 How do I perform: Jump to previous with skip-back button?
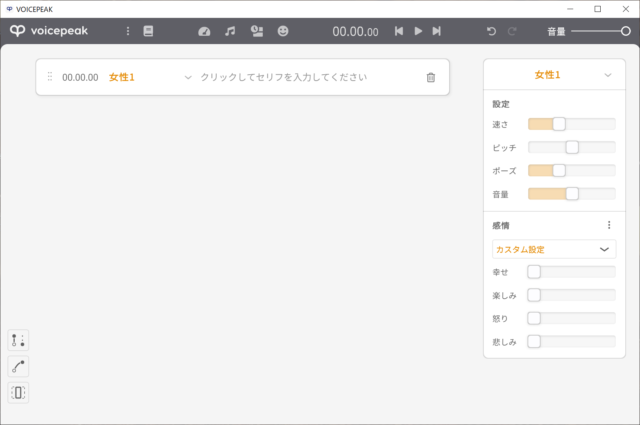pyautogui.click(x=399, y=31)
